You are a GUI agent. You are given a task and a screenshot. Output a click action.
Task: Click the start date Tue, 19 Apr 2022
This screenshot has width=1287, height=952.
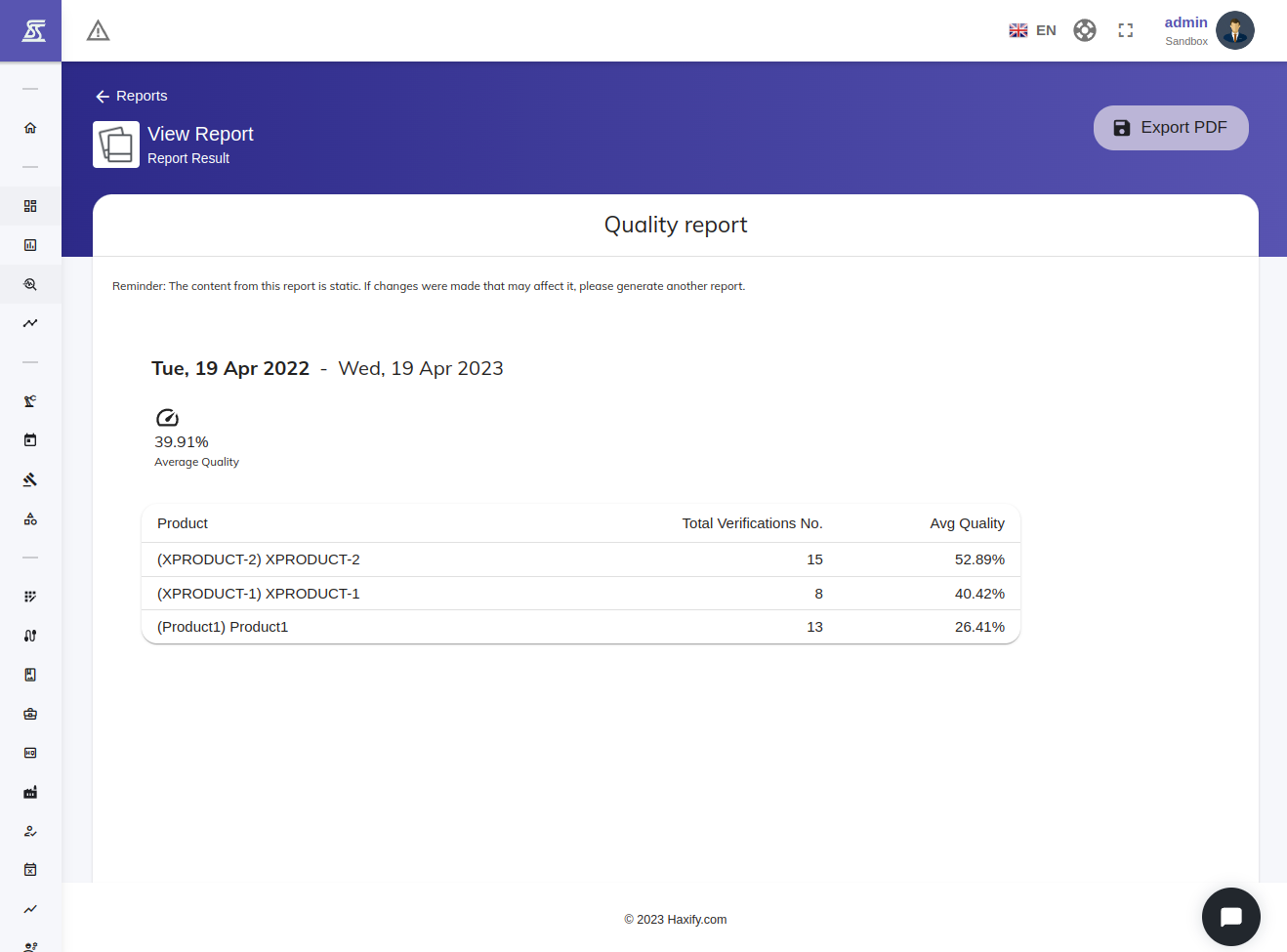click(x=230, y=368)
